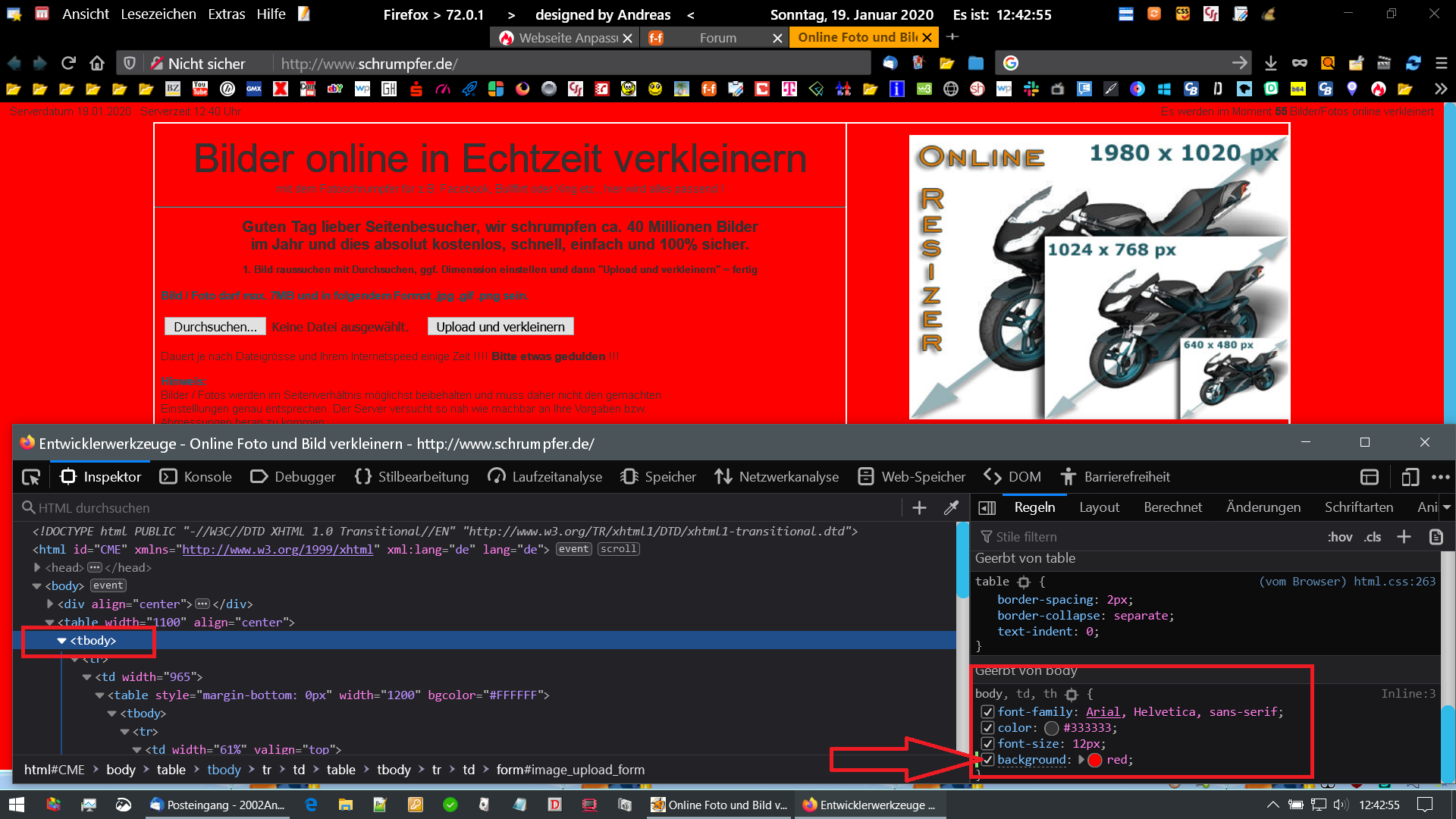The height and width of the screenshot is (819, 1456).
Task: Open the Firefox downloads arrow icon
Action: point(1271,64)
